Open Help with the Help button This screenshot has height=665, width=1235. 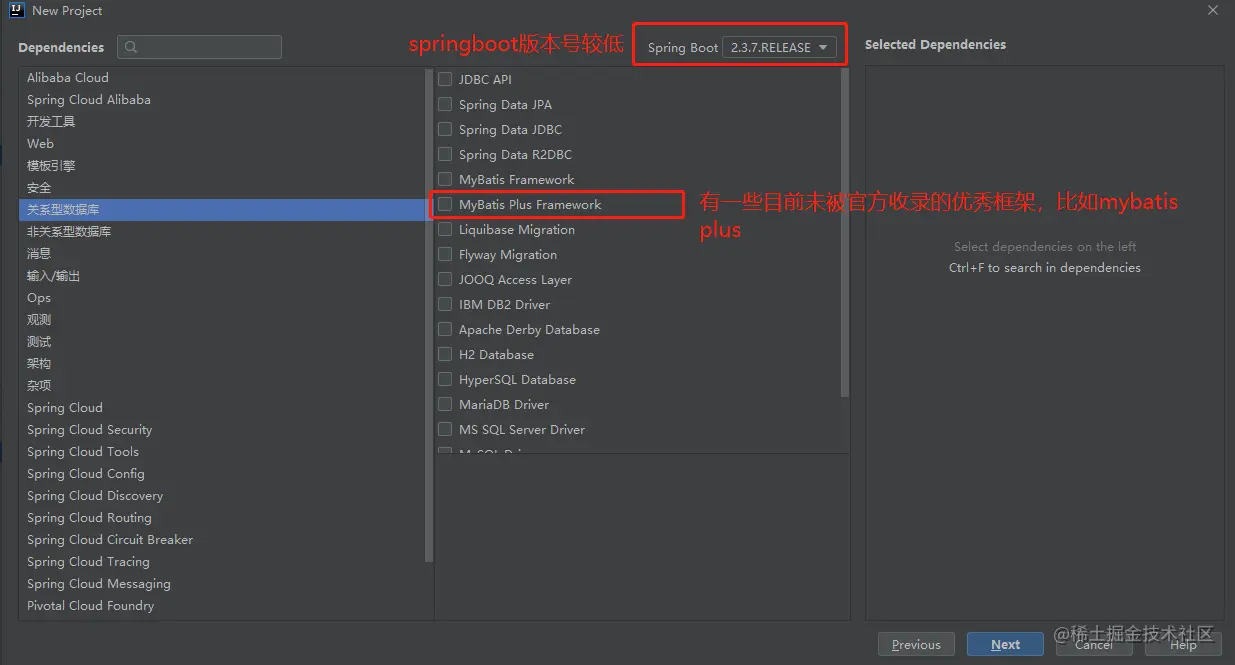[1182, 644]
